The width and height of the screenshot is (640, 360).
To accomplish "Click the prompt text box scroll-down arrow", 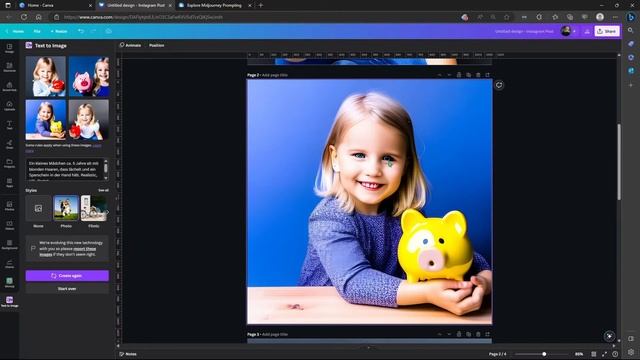I will click(106, 178).
